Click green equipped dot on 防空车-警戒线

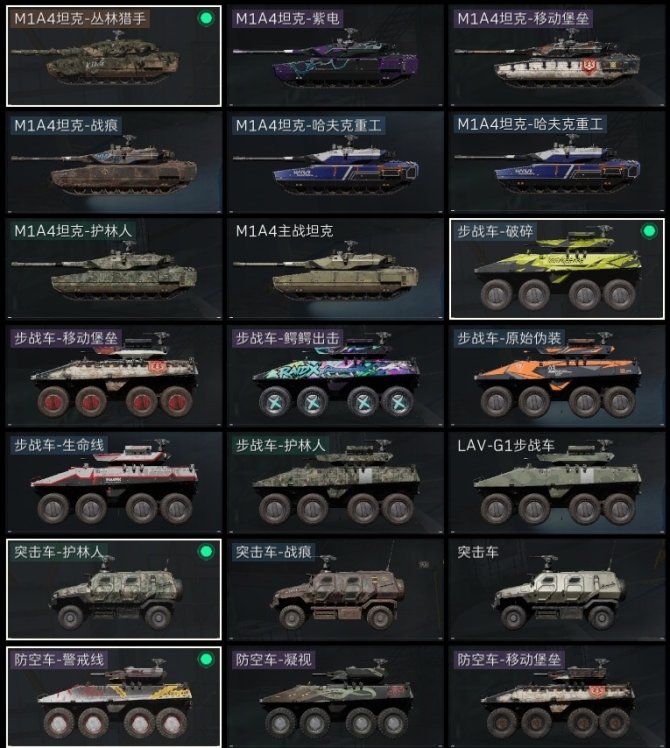pos(206,659)
